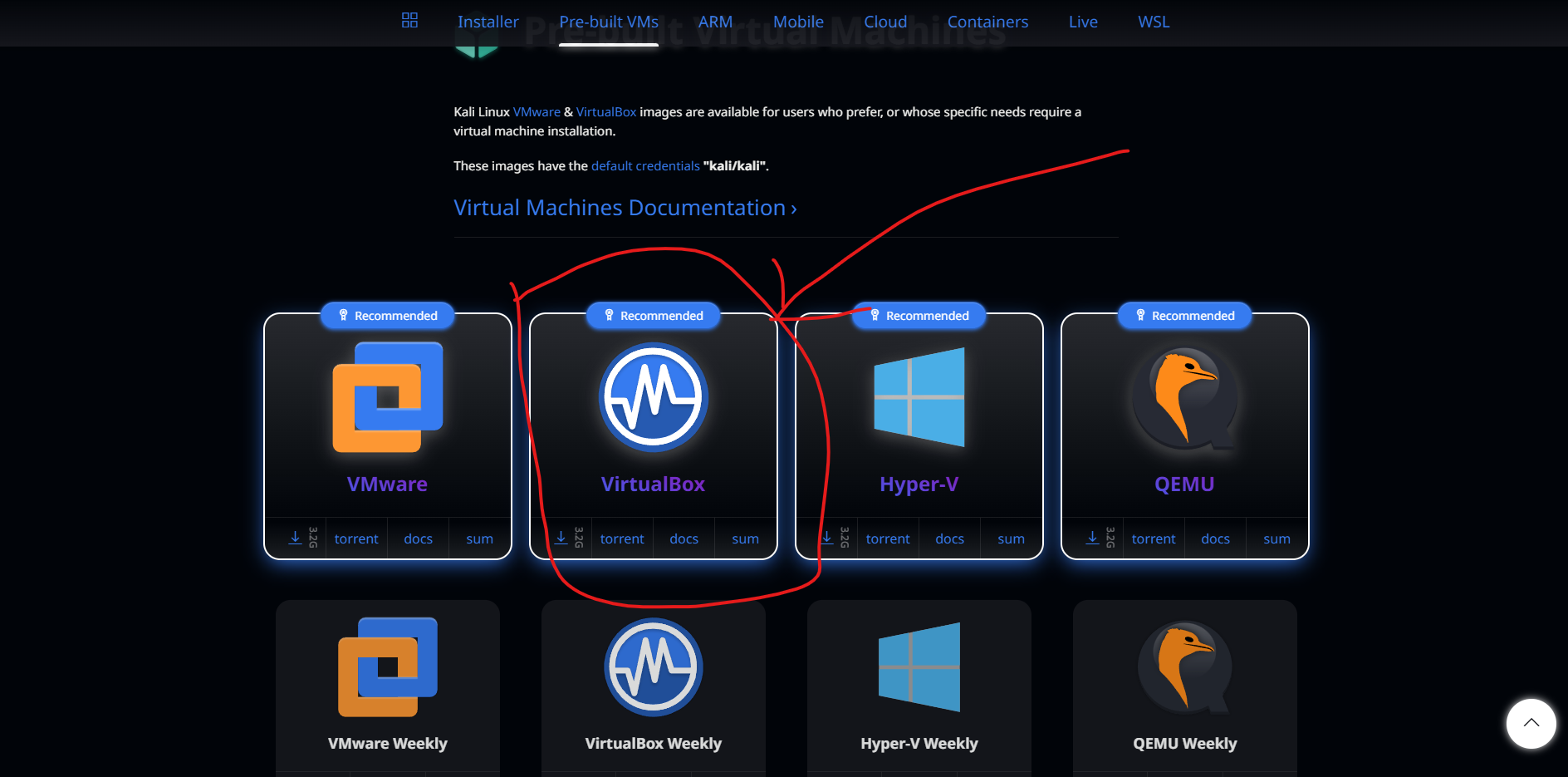
Task: Click the VirtualBox logo icon
Action: pyautogui.click(x=654, y=397)
